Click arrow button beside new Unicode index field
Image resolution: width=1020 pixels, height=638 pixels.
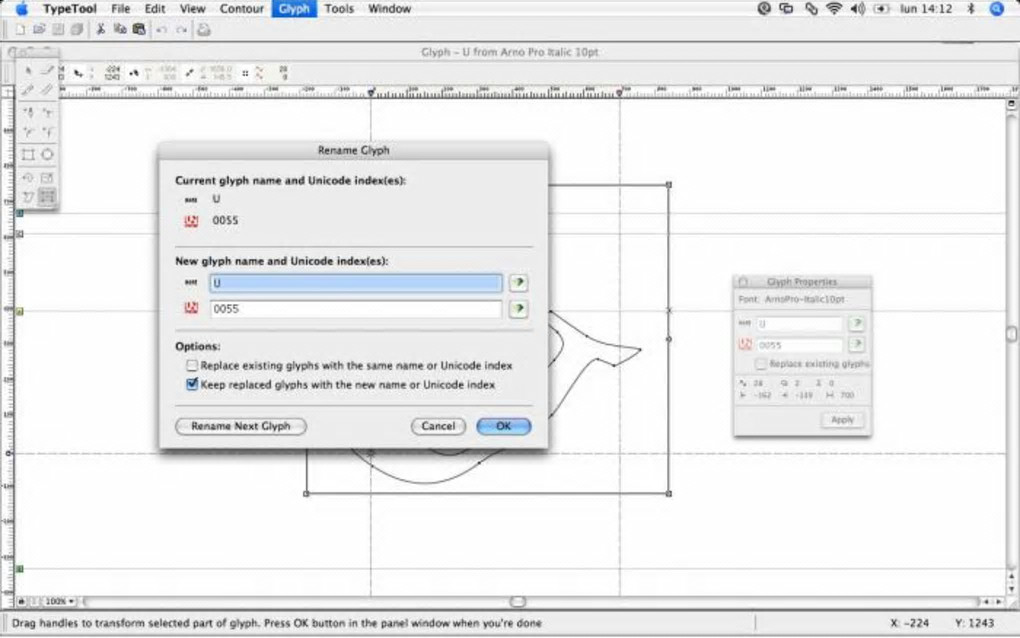(x=518, y=308)
